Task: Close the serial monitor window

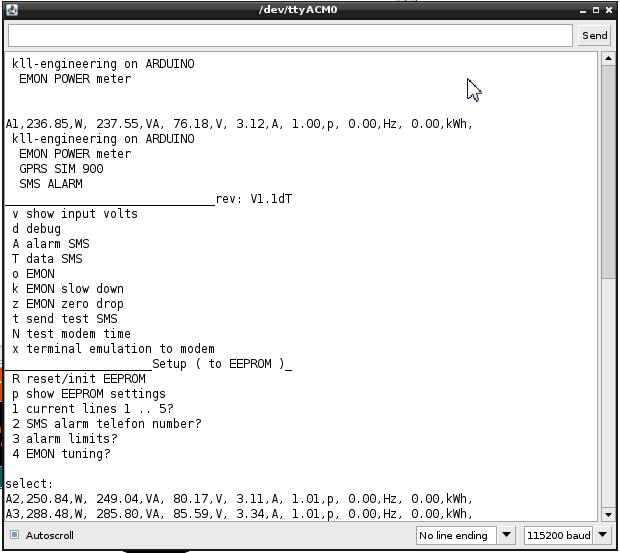Action: tap(609, 10)
